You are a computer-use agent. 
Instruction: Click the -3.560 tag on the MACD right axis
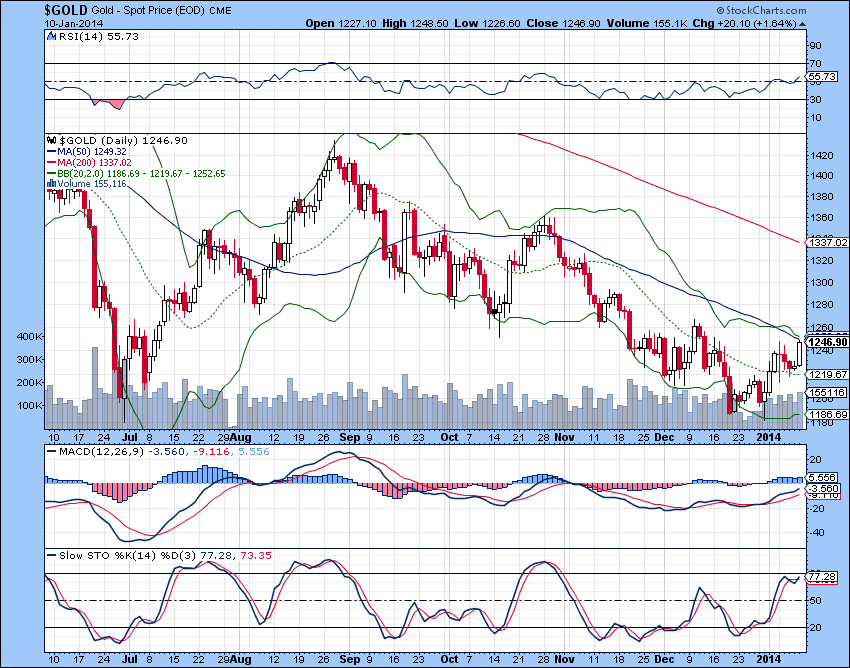821,489
